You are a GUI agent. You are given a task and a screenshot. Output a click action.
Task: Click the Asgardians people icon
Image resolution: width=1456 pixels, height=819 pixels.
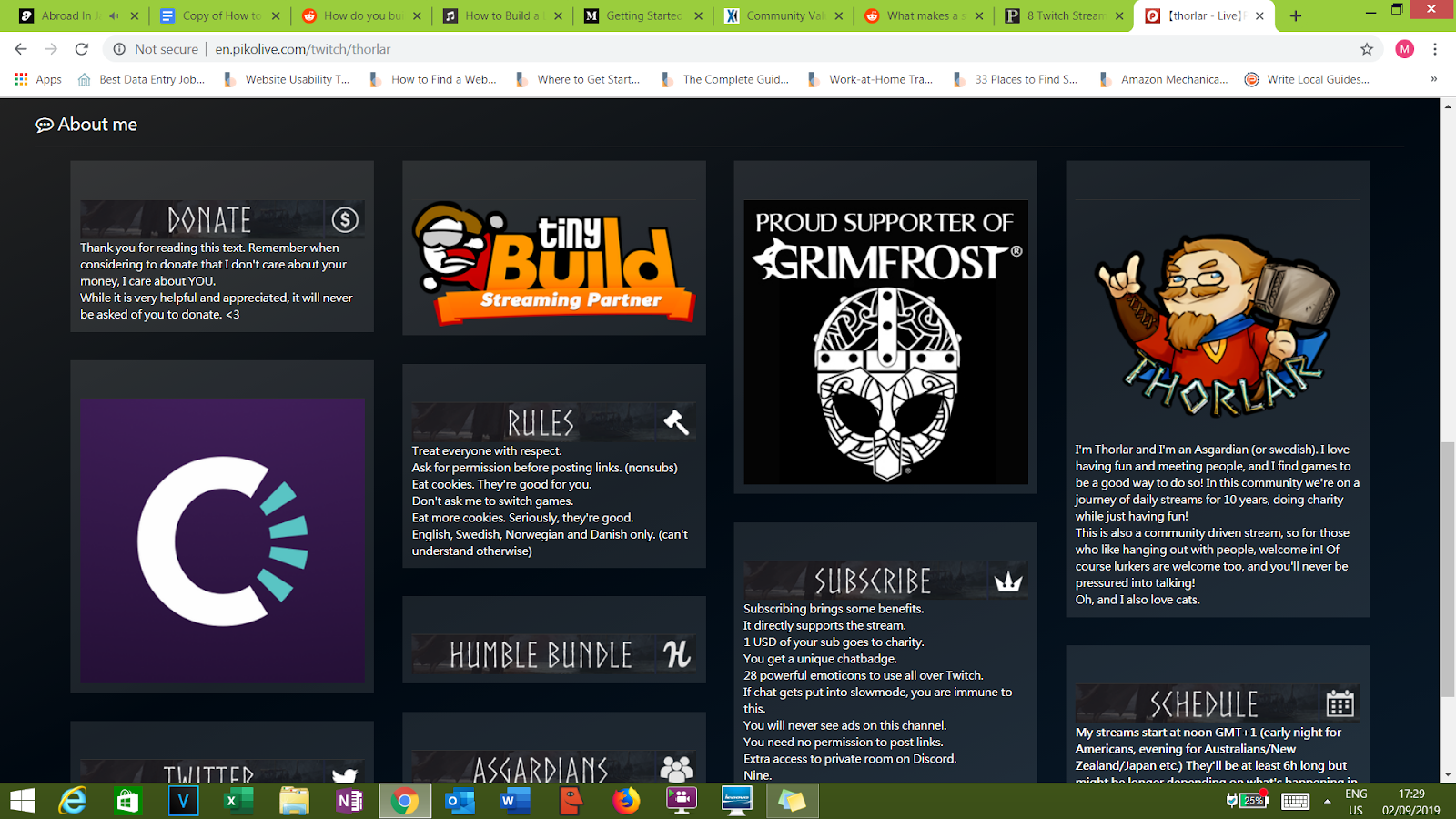(x=676, y=769)
